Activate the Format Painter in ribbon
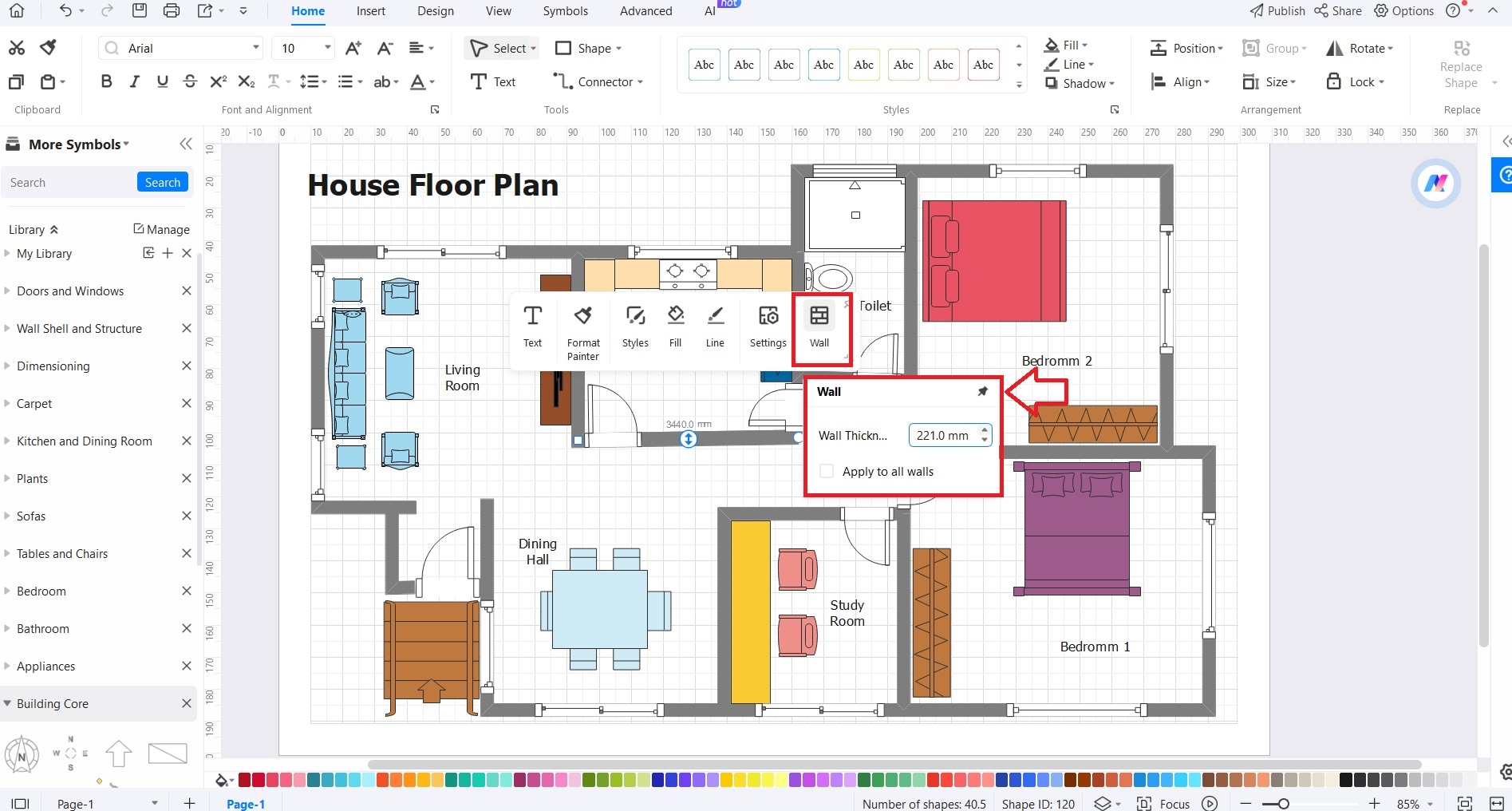Screen dimensions: 1512x811 coord(49,48)
